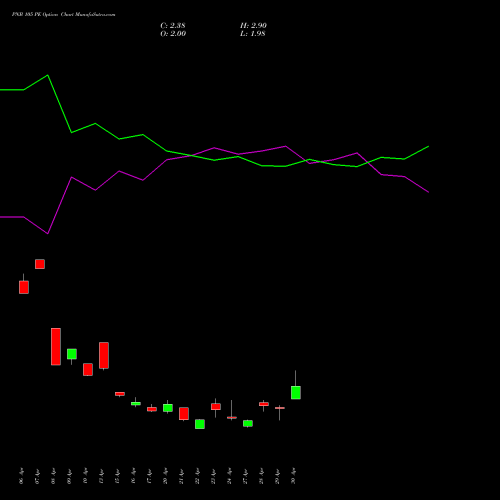The height and width of the screenshot is (500, 500).
Task: Click the green candlestick for 09 Apr
Action: click(72, 354)
